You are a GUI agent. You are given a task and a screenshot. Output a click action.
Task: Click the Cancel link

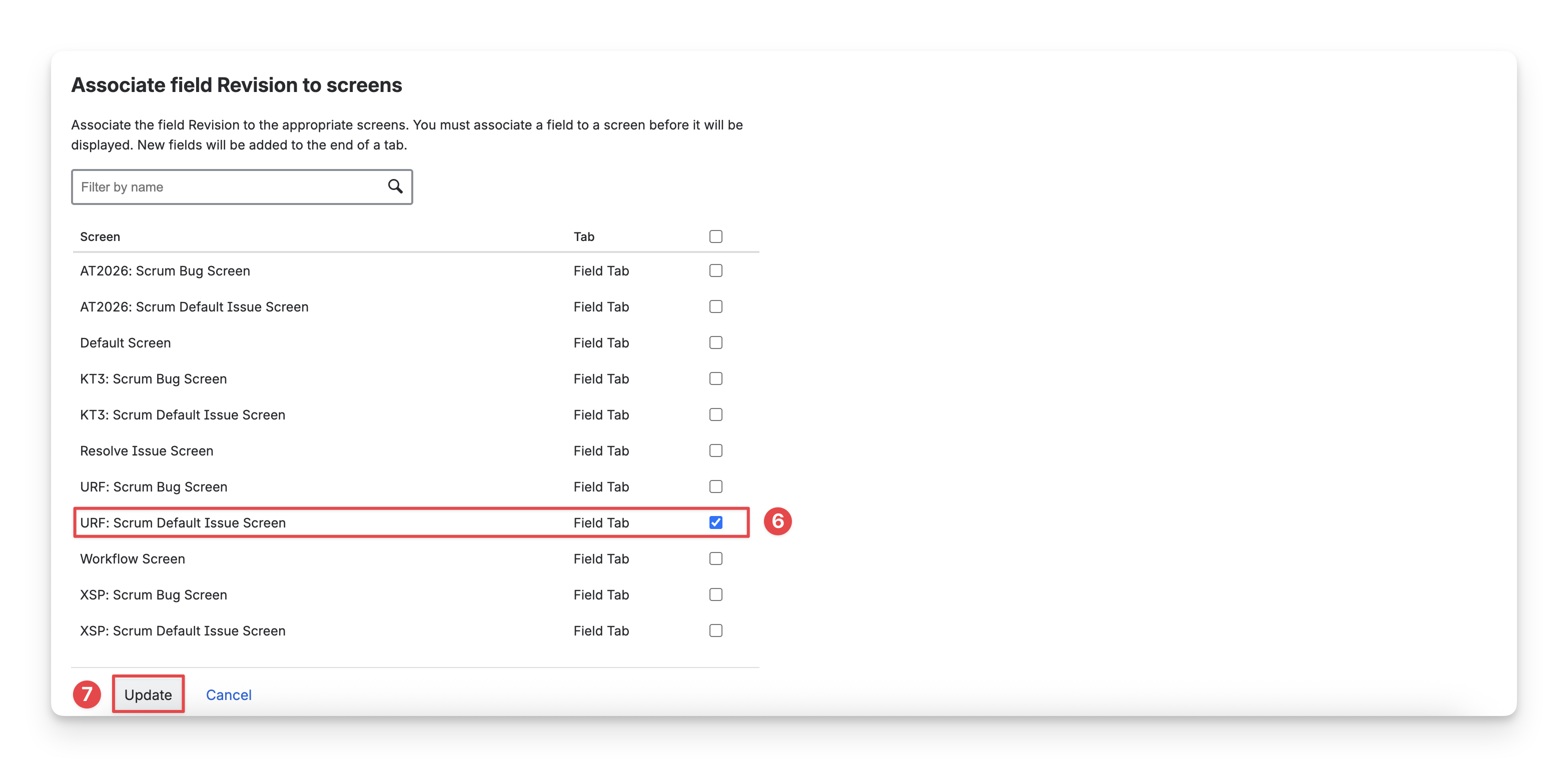pyautogui.click(x=228, y=694)
